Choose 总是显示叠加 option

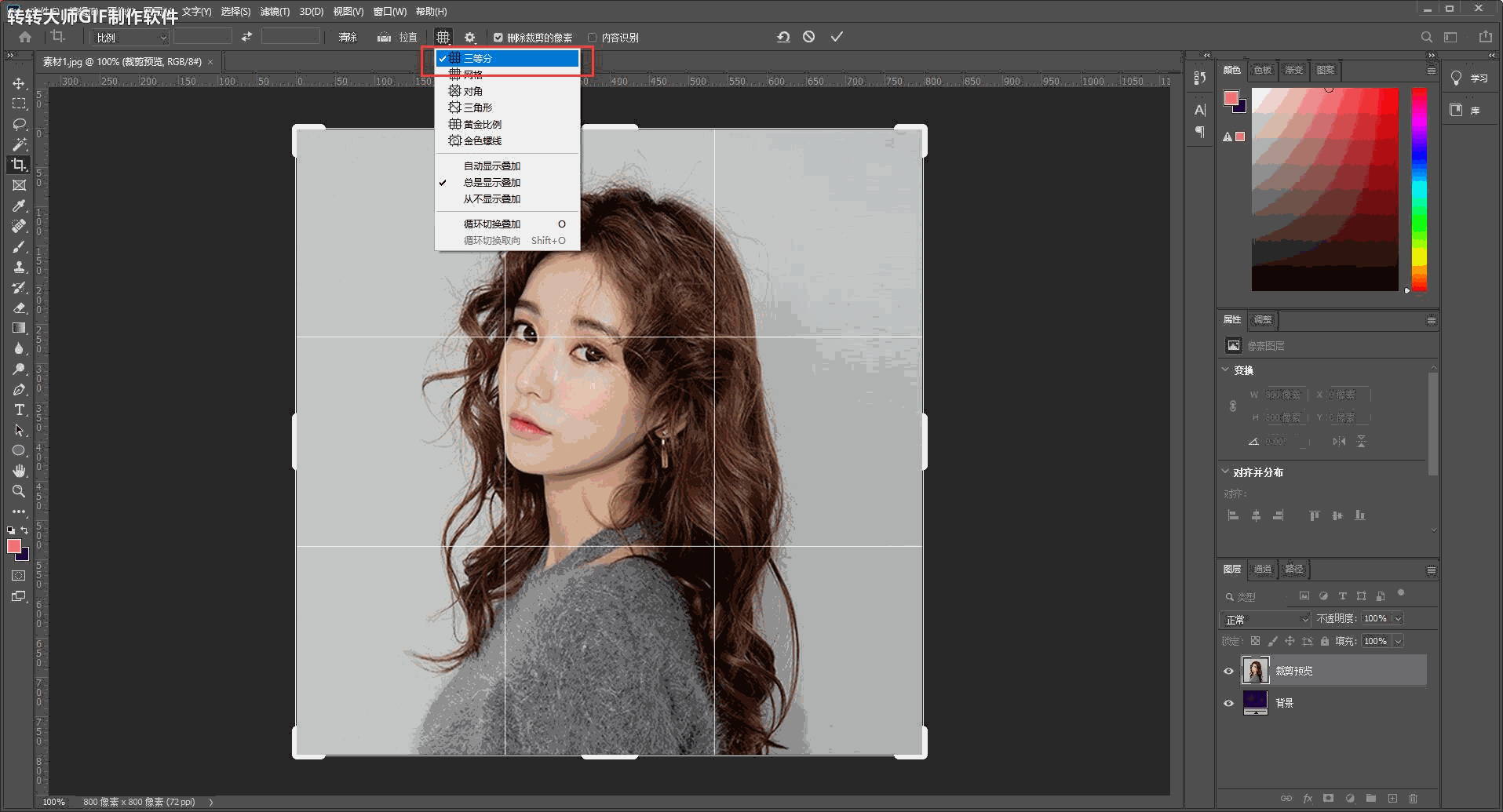click(x=507, y=182)
